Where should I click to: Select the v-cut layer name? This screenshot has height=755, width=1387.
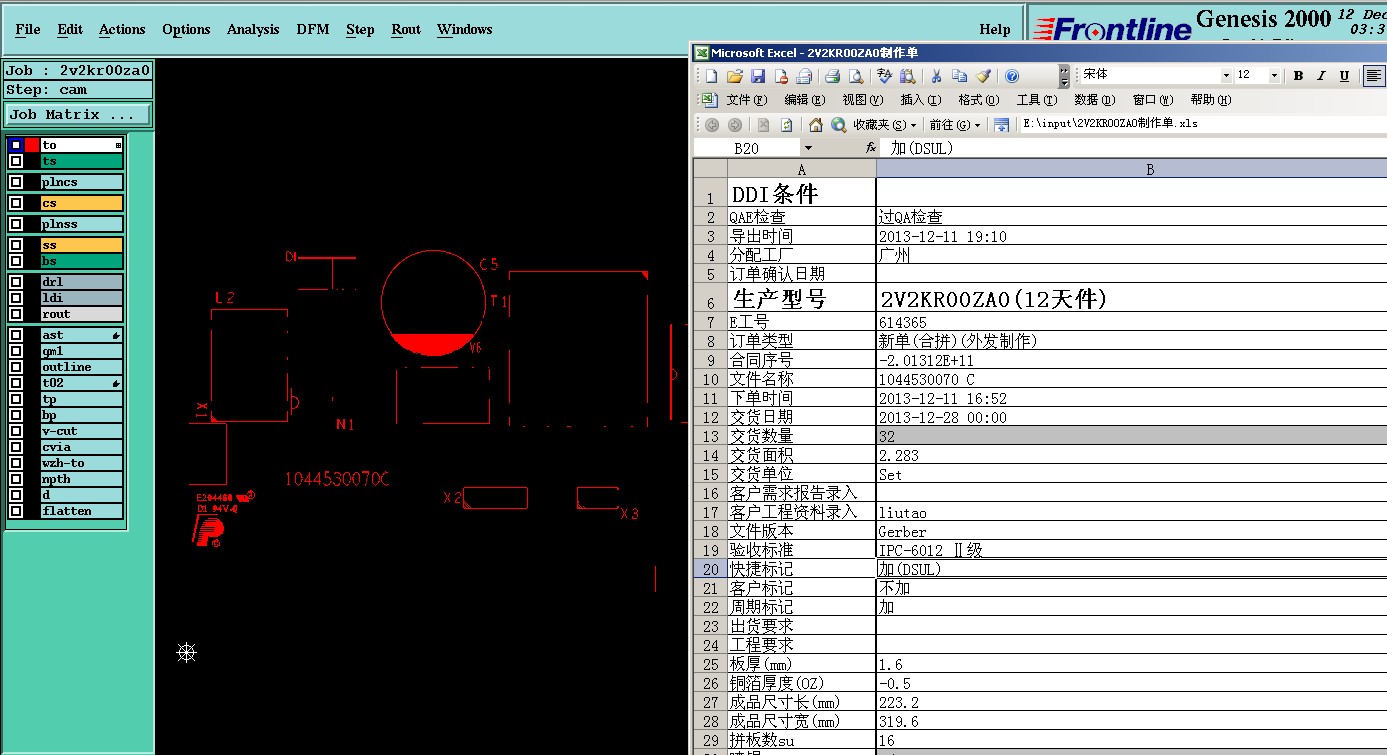click(82, 431)
